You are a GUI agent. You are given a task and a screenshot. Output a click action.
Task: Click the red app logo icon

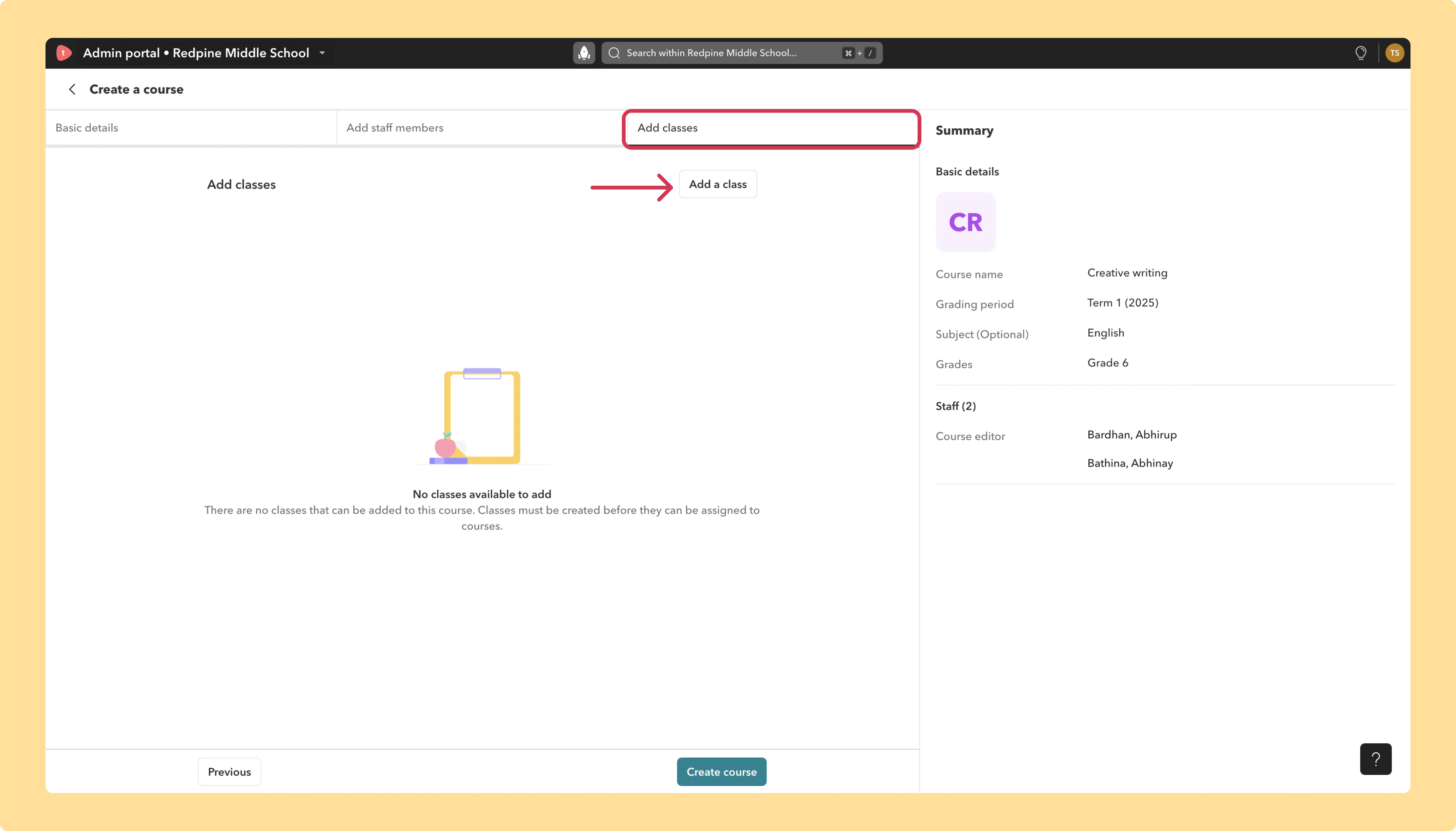click(x=64, y=53)
